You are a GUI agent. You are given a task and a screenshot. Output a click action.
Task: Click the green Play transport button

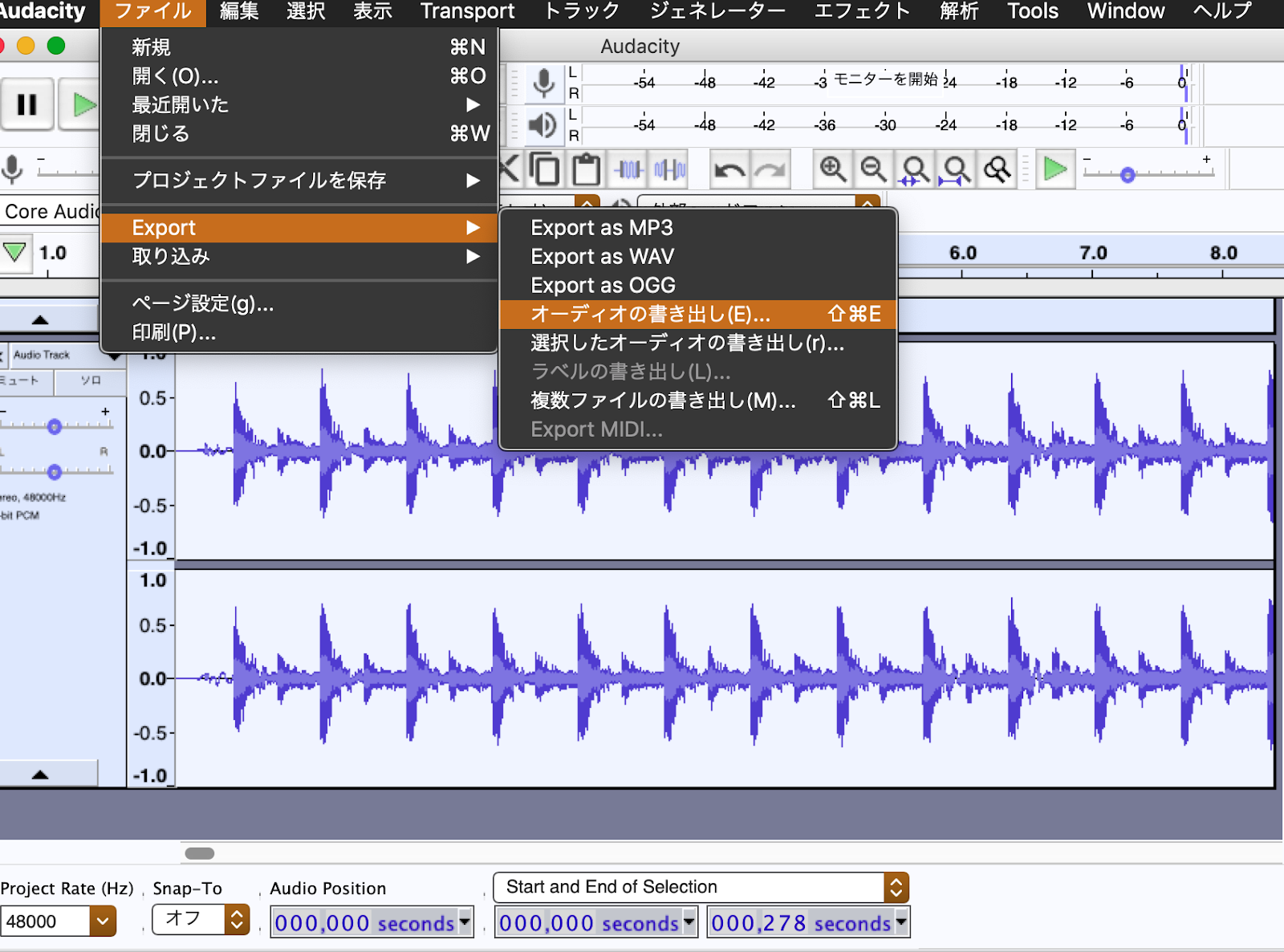click(x=81, y=104)
